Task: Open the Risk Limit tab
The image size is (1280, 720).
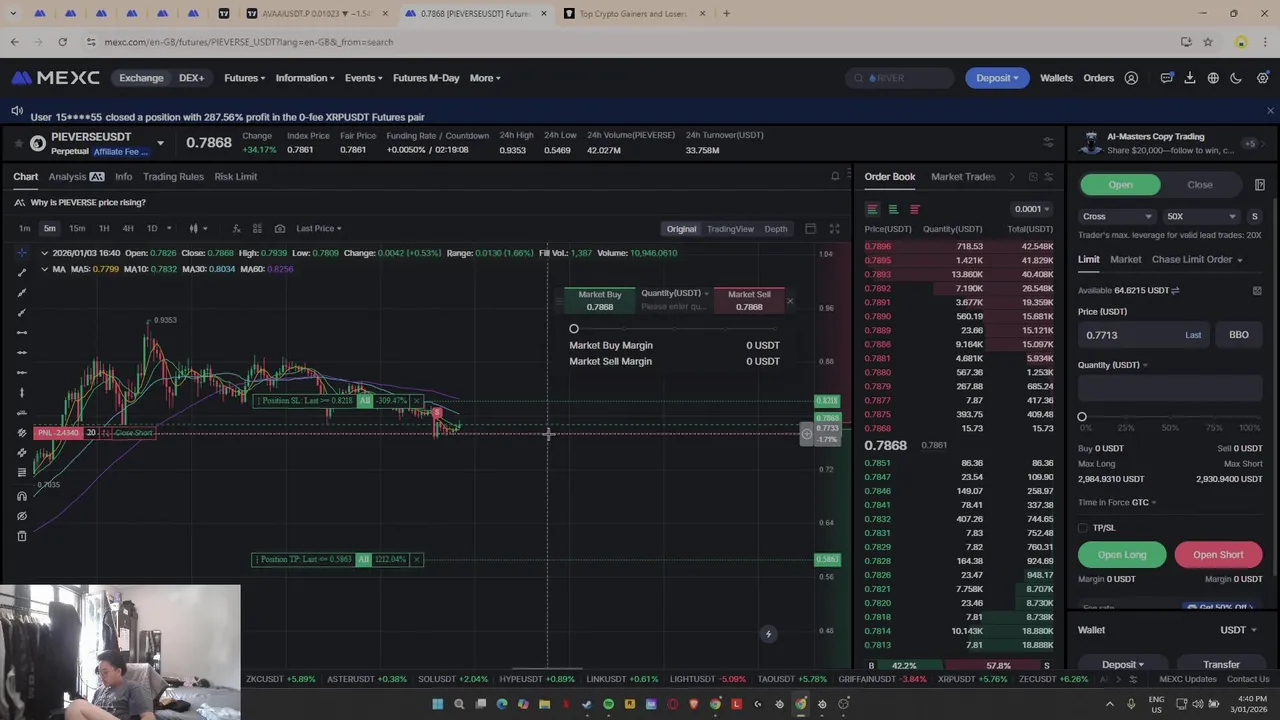Action: coord(236,177)
